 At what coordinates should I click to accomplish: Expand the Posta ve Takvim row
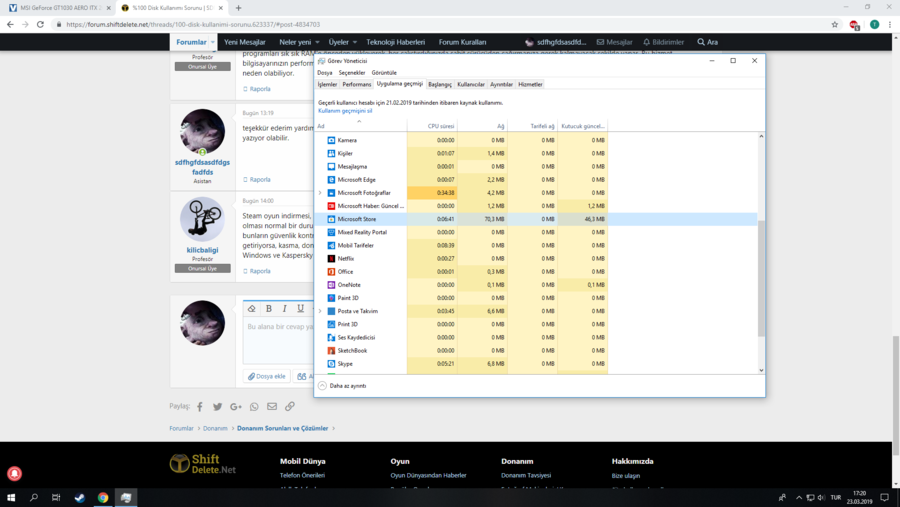click(320, 311)
